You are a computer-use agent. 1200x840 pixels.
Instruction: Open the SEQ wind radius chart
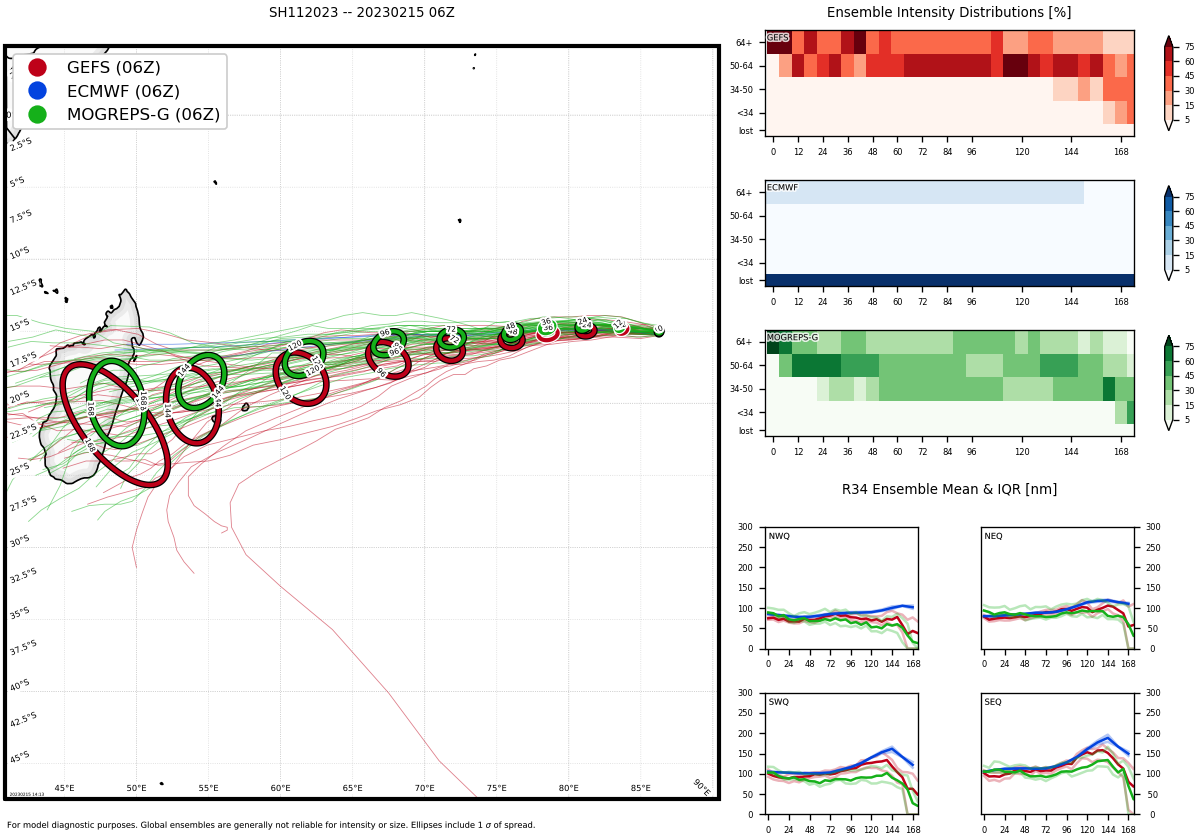point(1057,754)
